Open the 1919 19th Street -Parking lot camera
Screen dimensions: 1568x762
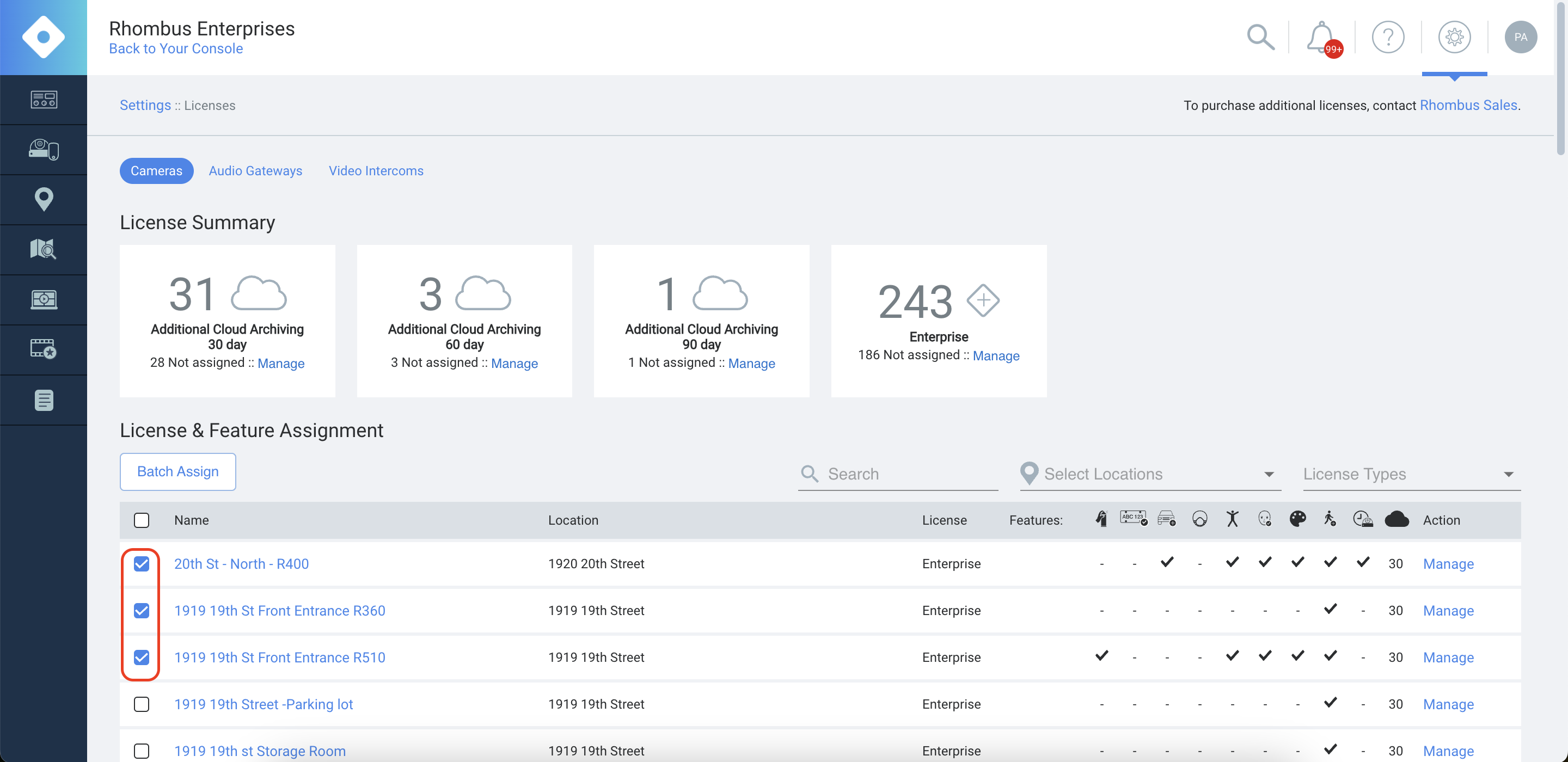click(x=263, y=704)
